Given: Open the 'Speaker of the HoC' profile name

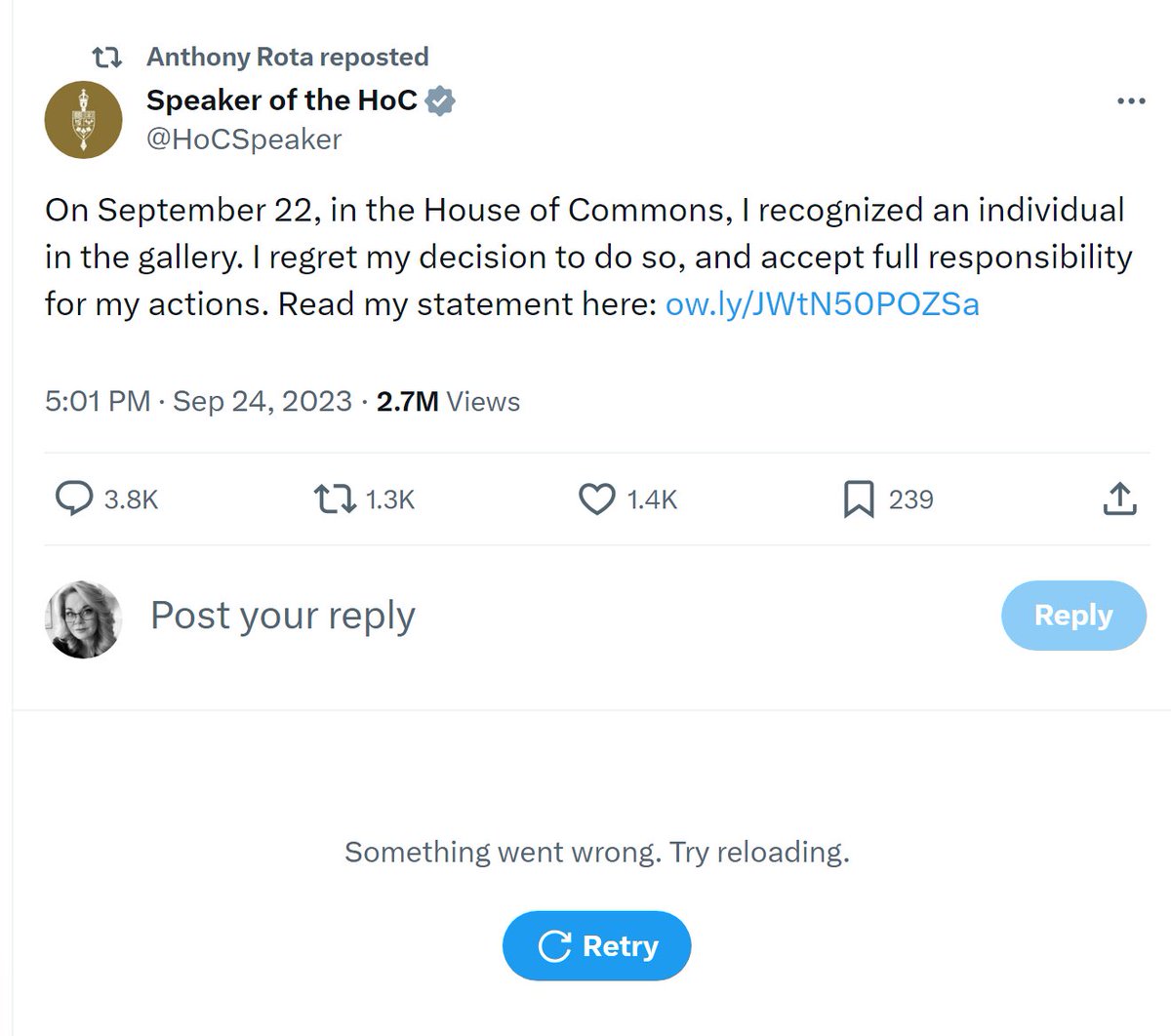Looking at the screenshot, I should pos(282,100).
